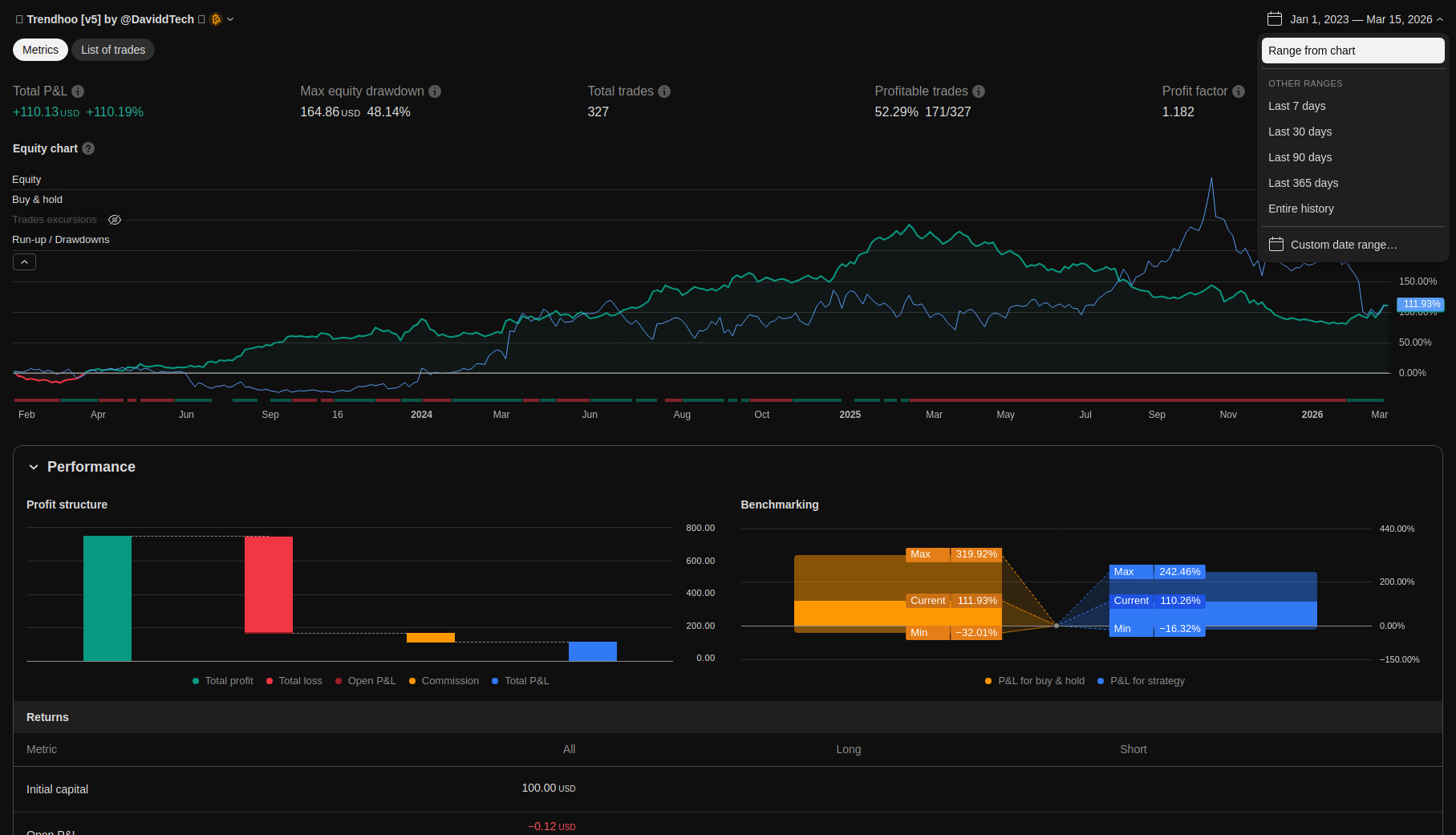Switch to the List of trades tab

click(x=113, y=50)
